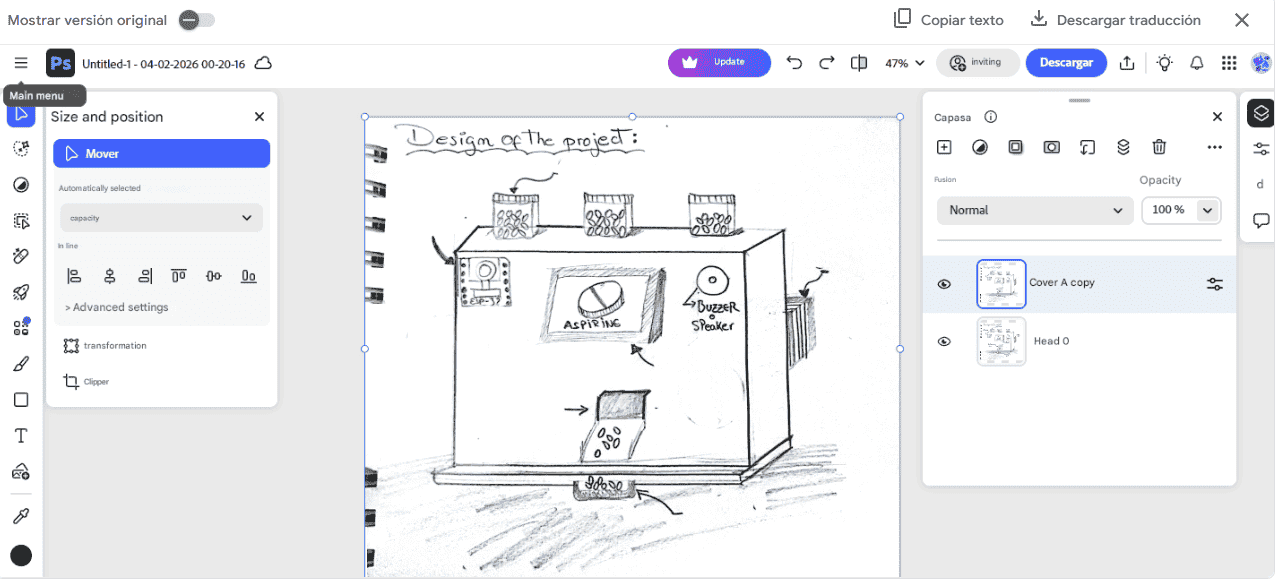Select the rocket quick actions tool

coord(21,292)
